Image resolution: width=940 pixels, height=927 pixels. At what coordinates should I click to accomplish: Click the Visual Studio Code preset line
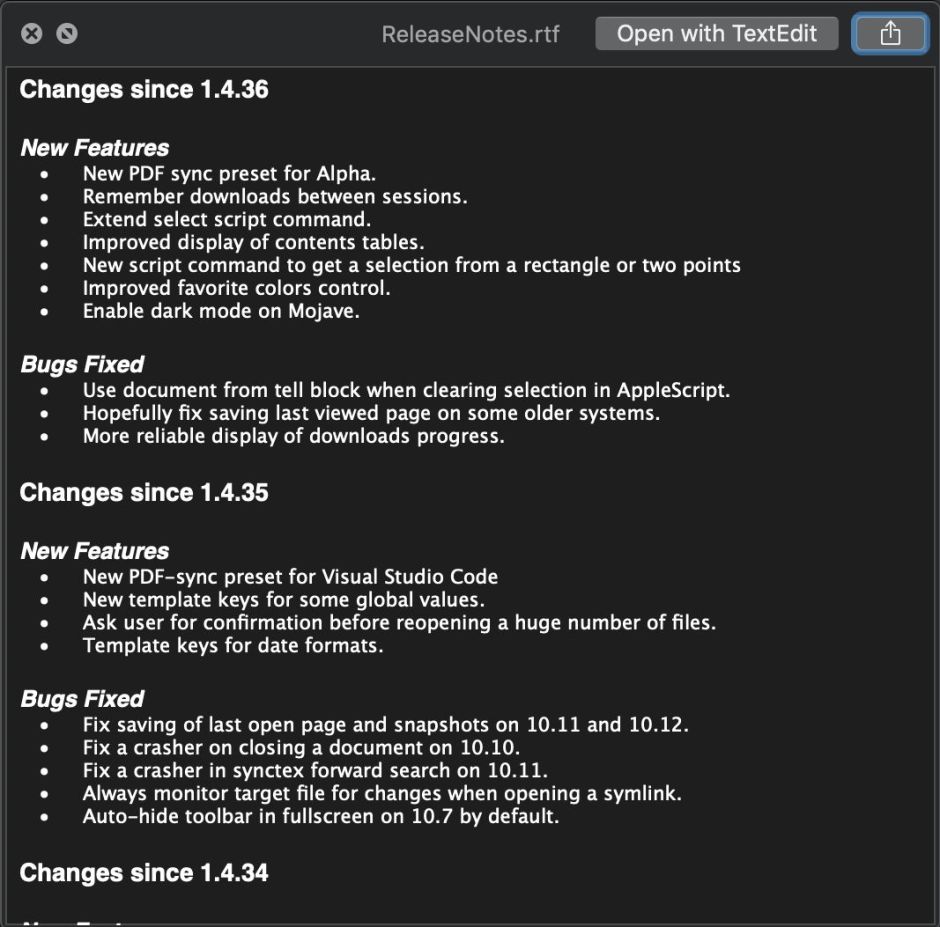coord(290,576)
